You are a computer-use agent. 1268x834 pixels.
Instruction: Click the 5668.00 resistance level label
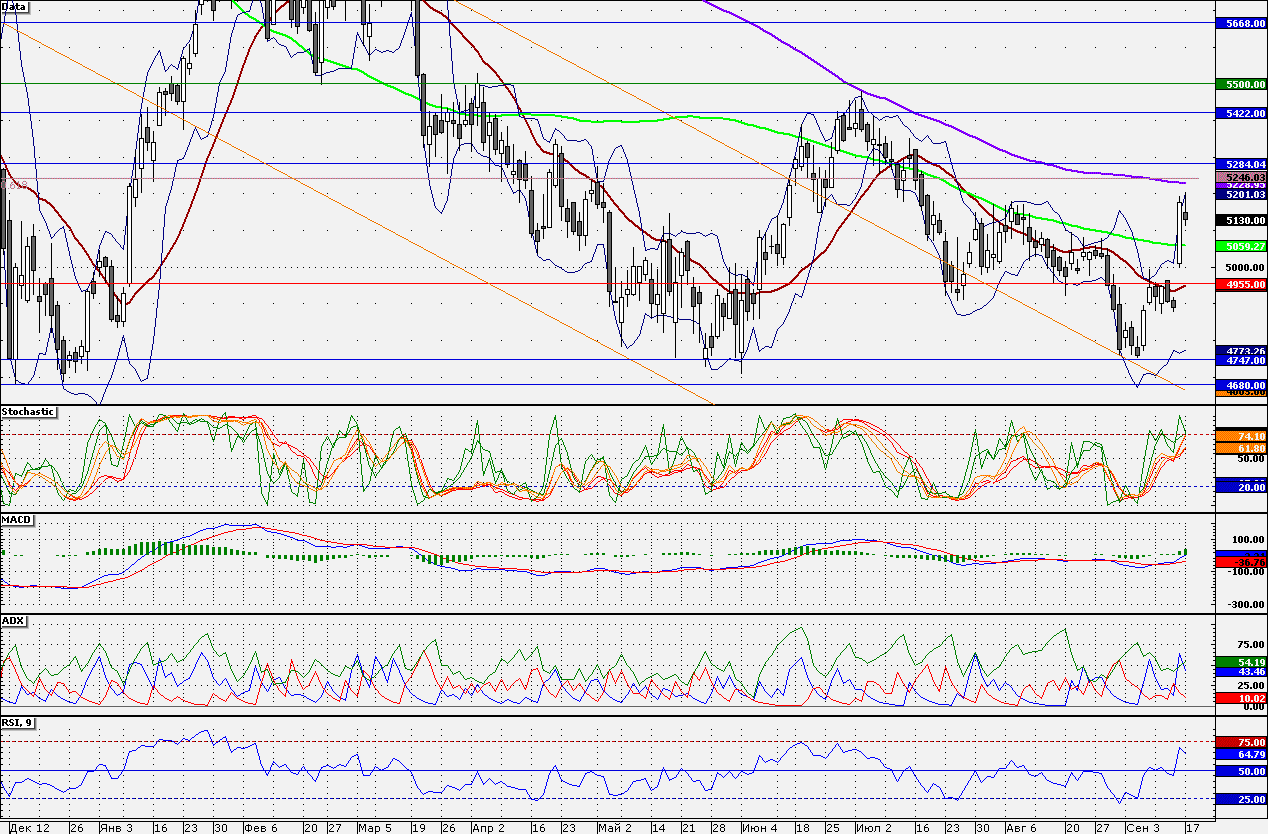pos(1240,23)
